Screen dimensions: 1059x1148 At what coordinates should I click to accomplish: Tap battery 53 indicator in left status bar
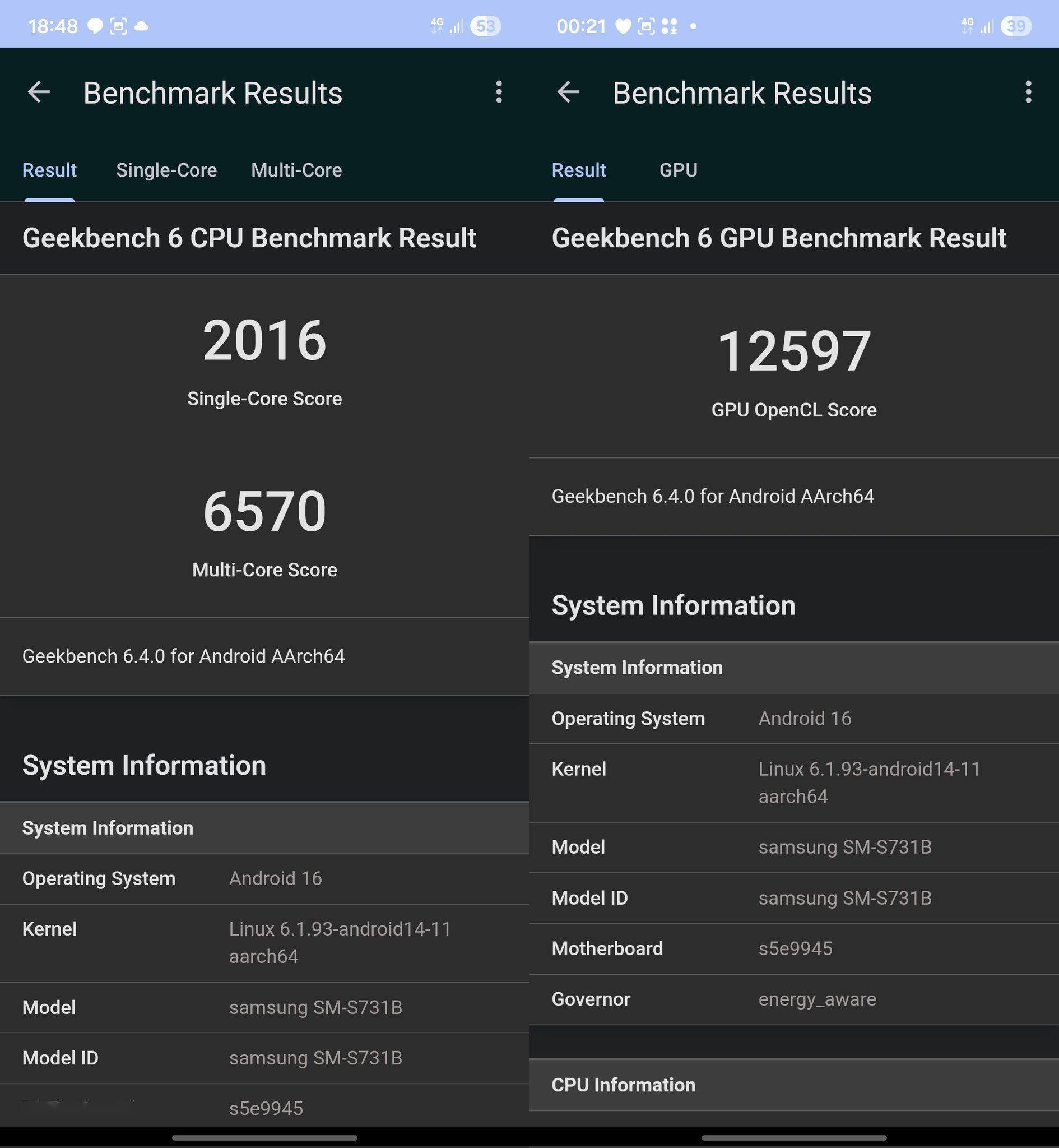point(486,26)
